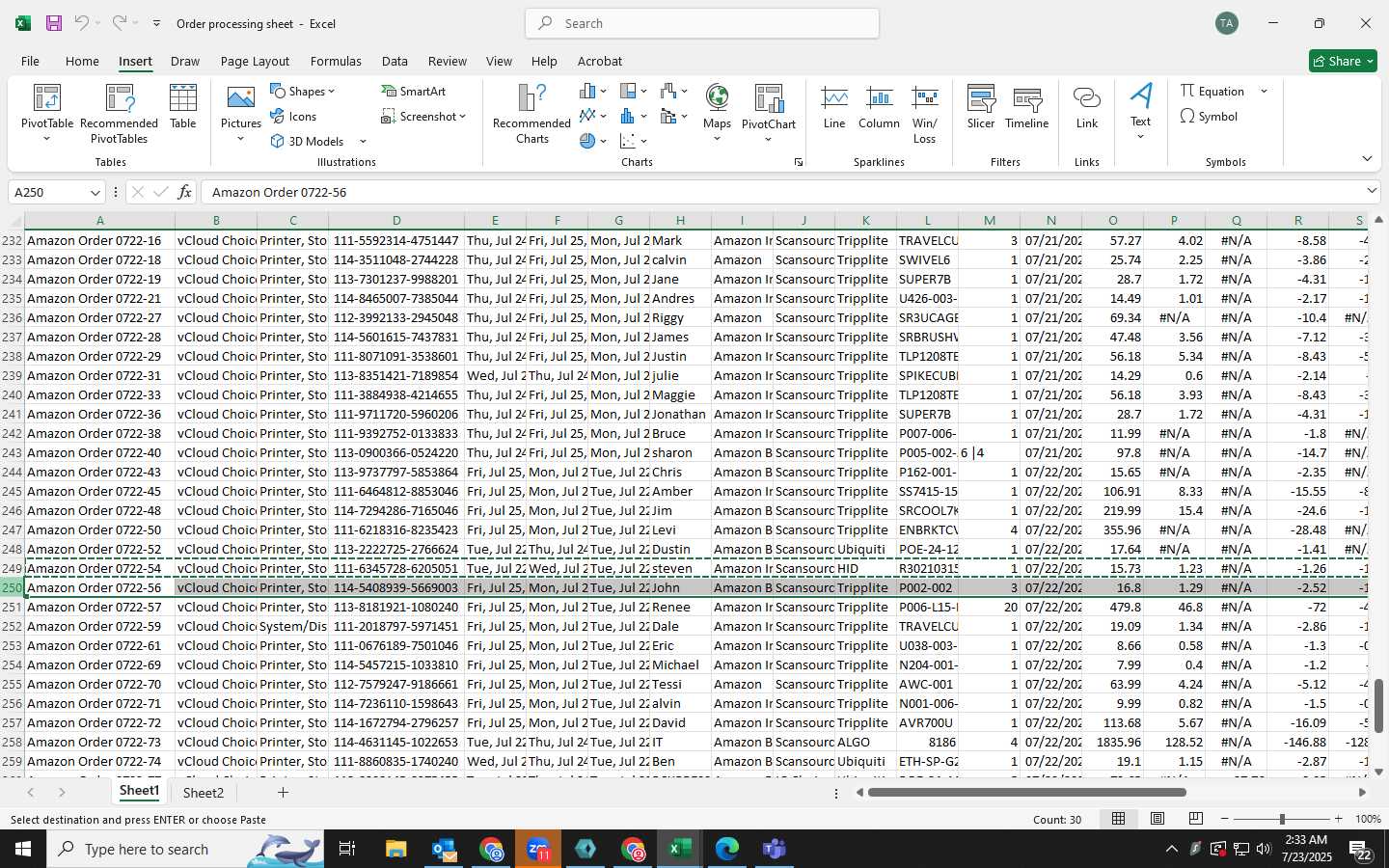Open the PivotTable tool

click(x=46, y=114)
